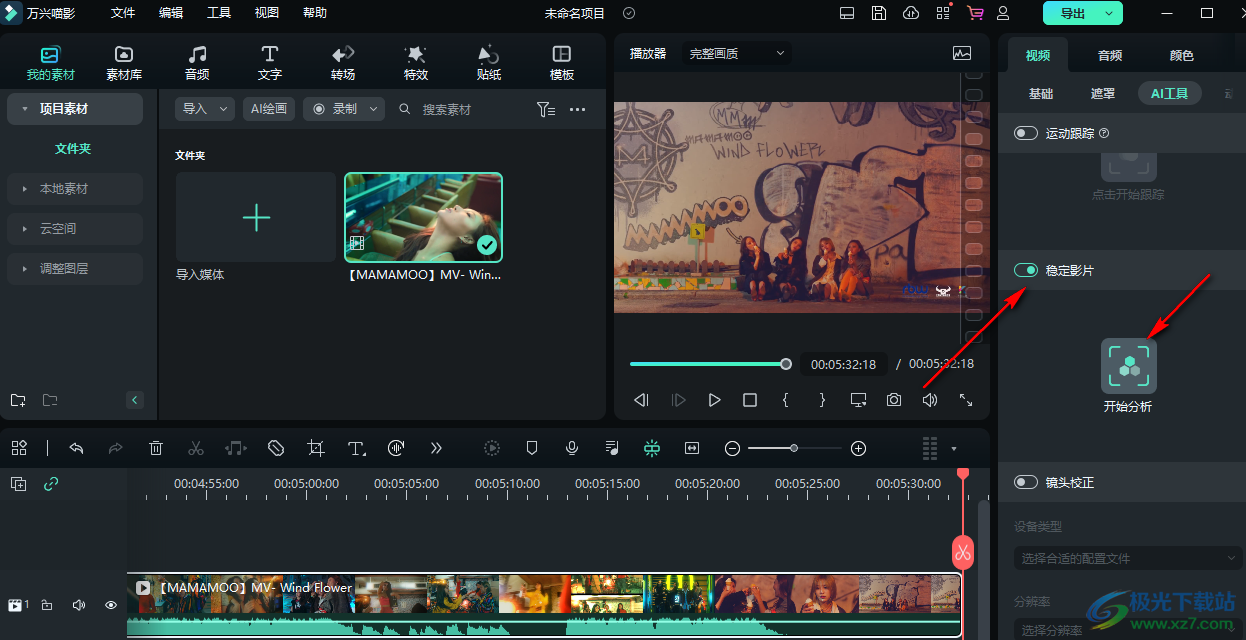Viewport: 1246px width, 640px height.
Task: Click the player progress bar
Action: (708, 364)
